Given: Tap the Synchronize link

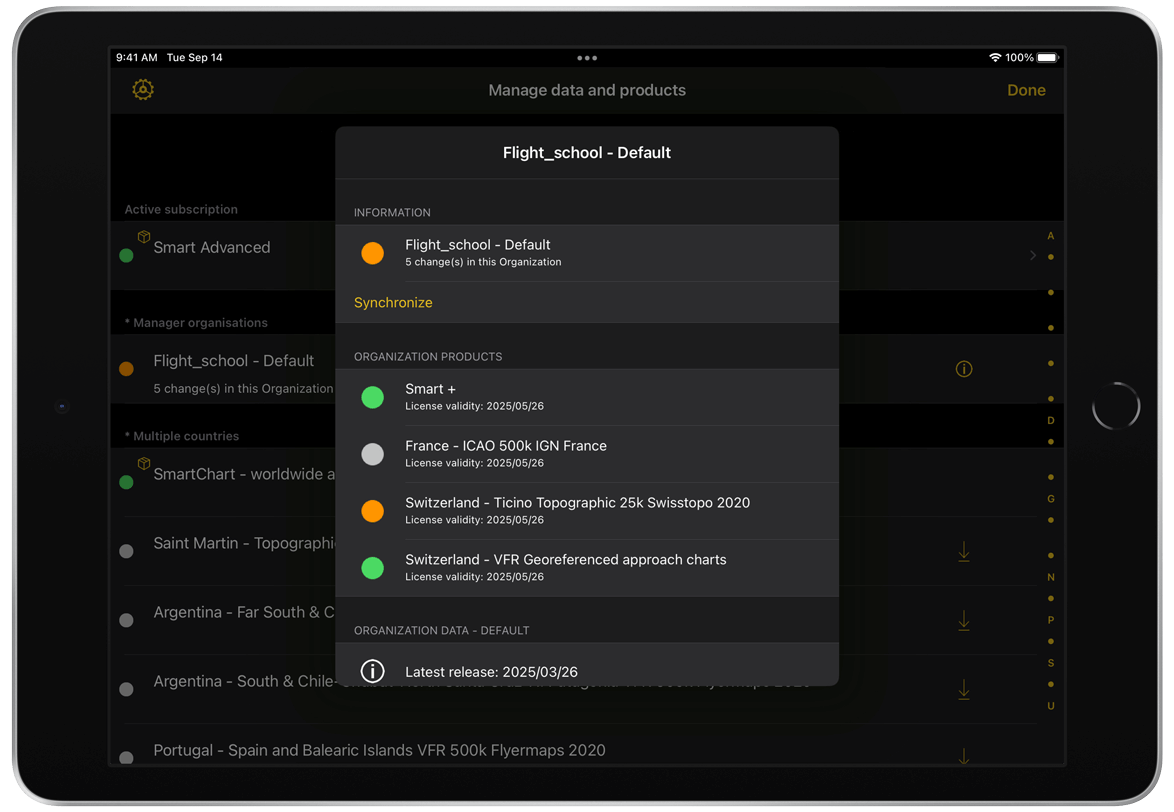Looking at the screenshot, I should 393,302.
